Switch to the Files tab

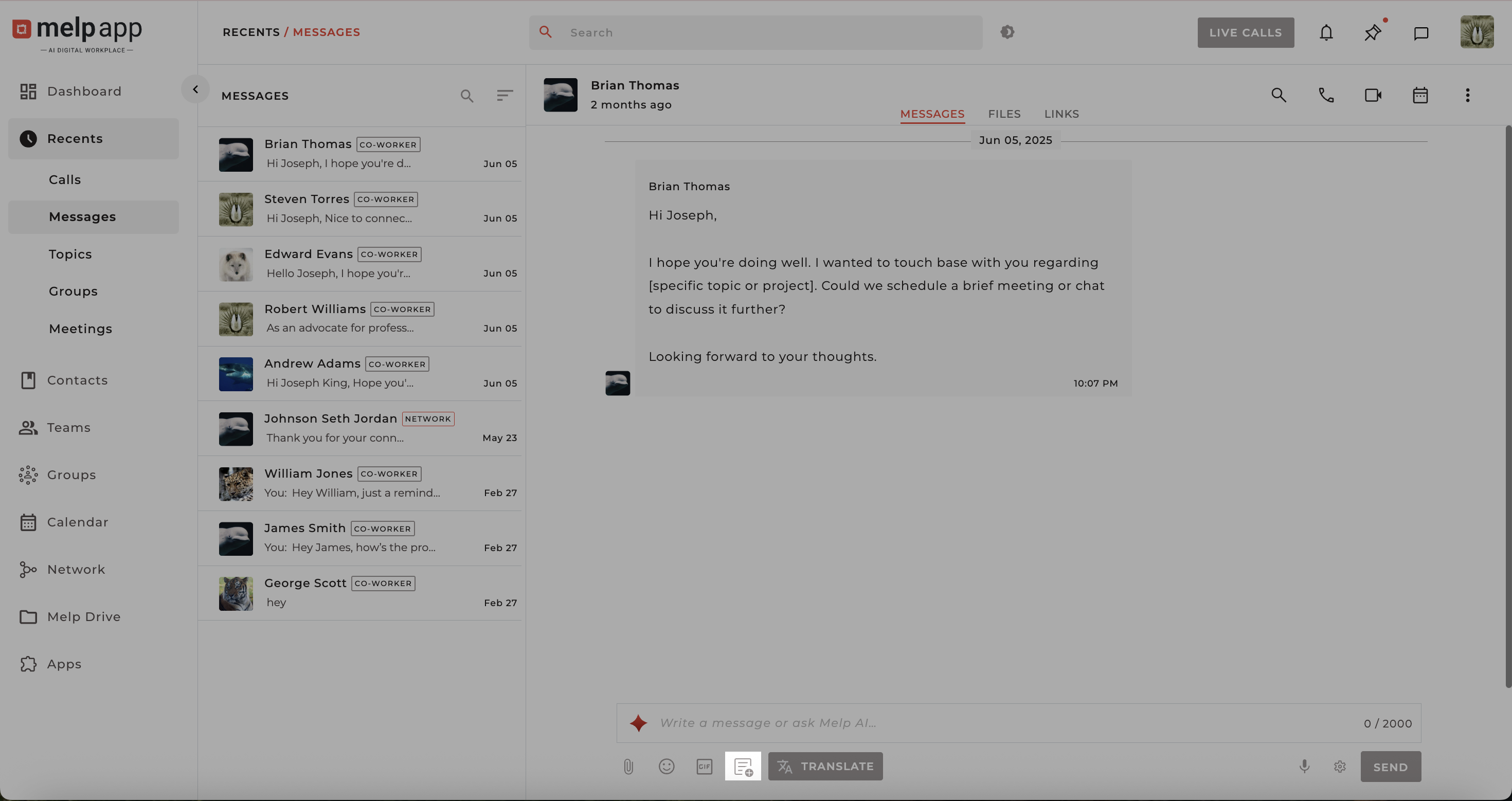click(x=1004, y=114)
